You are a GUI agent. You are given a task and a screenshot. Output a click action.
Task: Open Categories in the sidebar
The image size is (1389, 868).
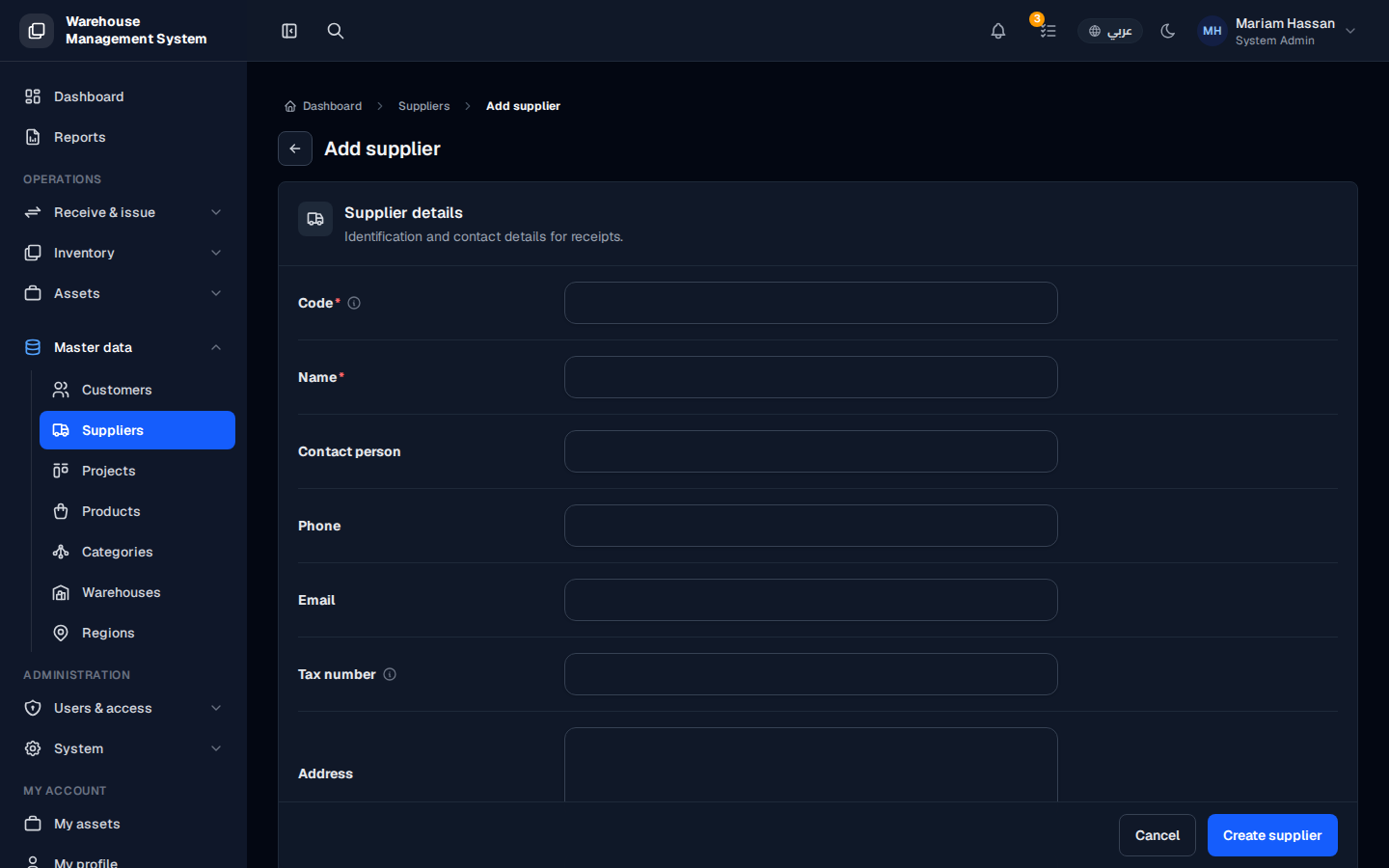point(137,552)
